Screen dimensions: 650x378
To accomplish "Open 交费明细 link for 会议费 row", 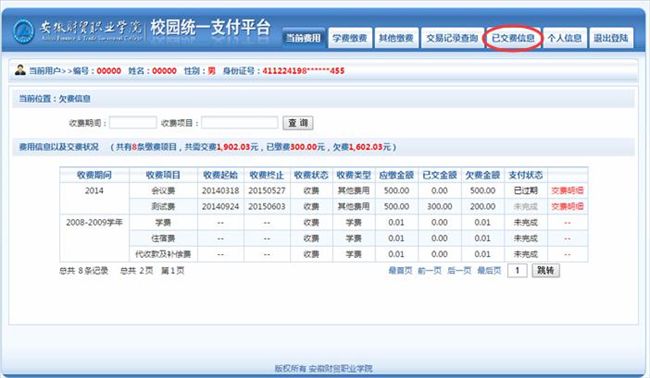I will pyautogui.click(x=567, y=191).
